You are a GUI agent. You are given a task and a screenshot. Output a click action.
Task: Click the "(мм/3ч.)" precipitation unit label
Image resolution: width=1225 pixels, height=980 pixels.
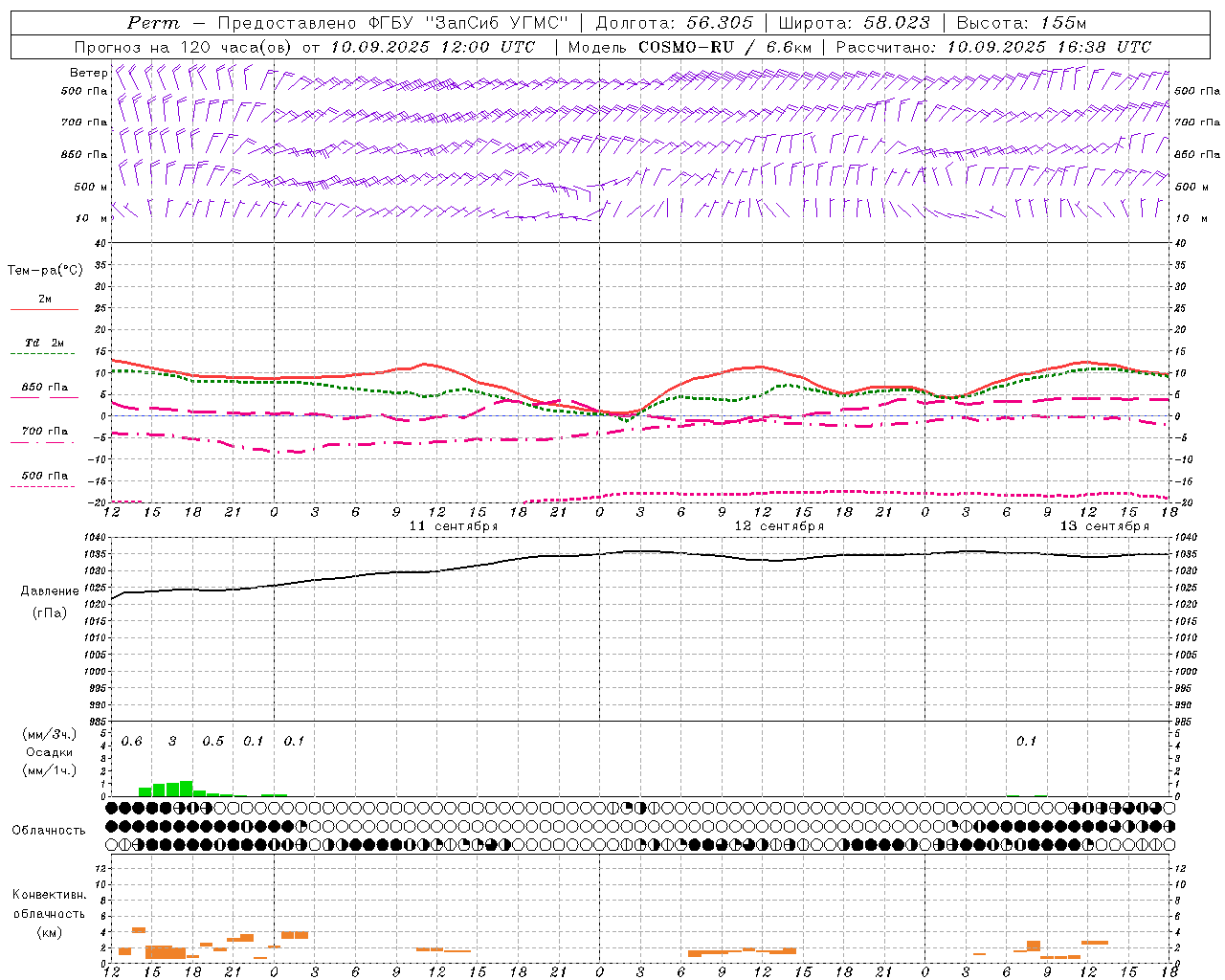point(49,734)
